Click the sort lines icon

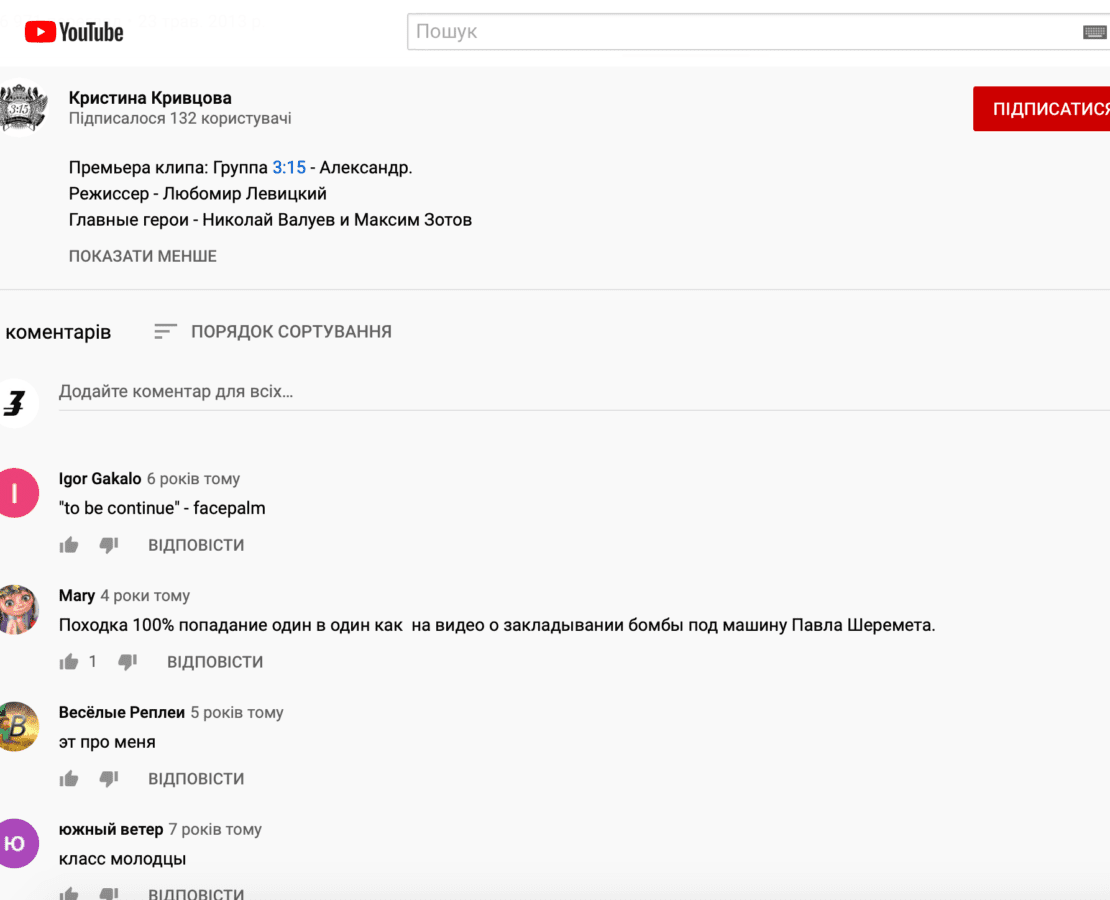pos(165,331)
